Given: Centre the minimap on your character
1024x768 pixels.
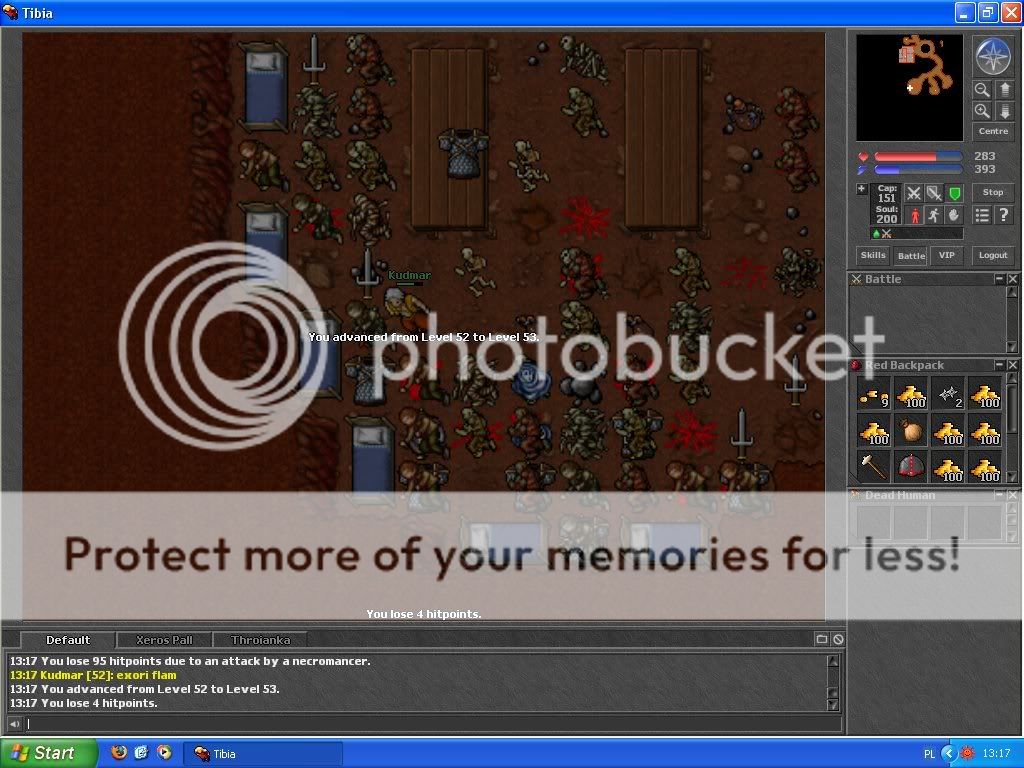Looking at the screenshot, I should coord(993,131).
